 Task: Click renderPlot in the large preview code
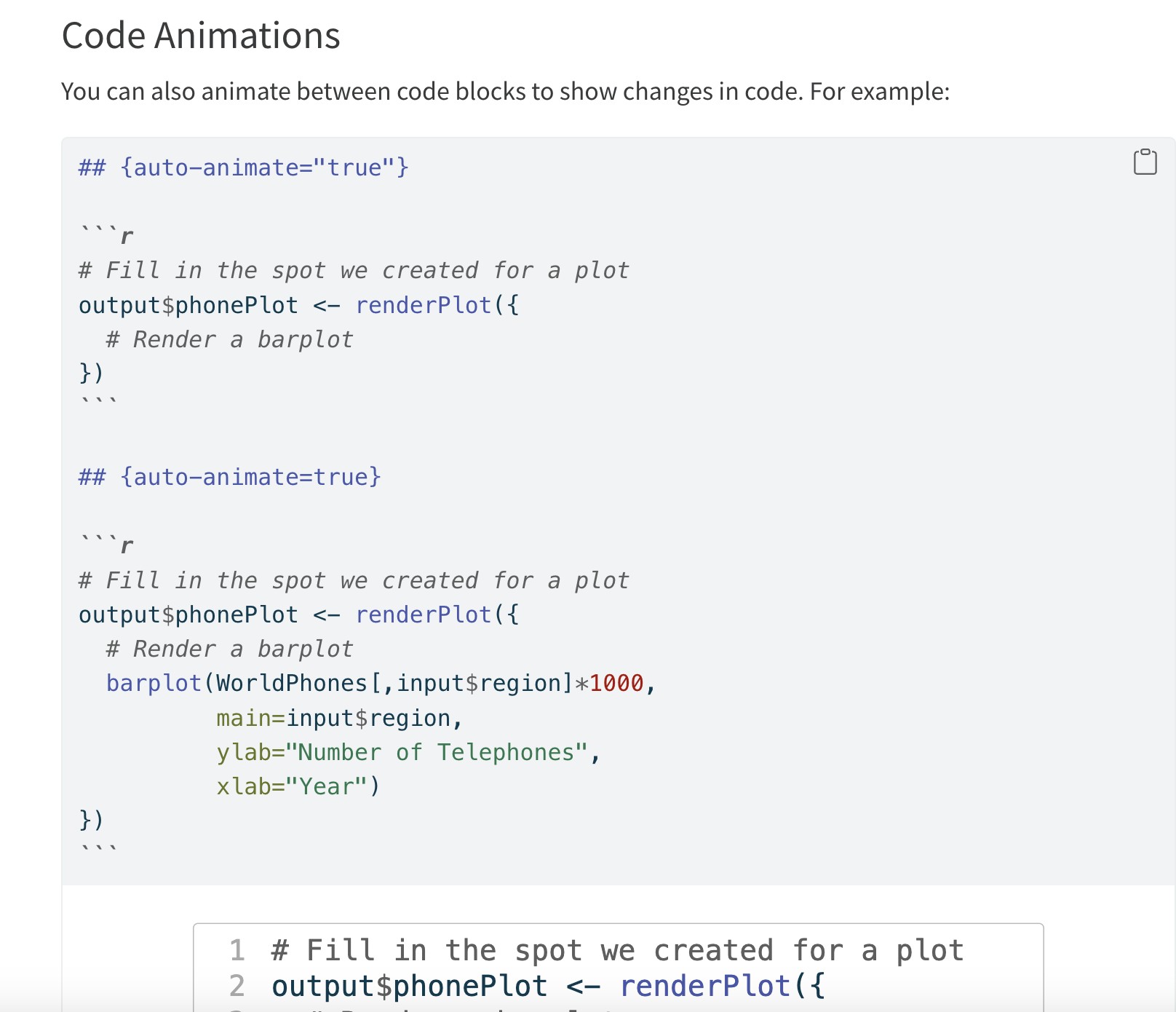pos(704,986)
